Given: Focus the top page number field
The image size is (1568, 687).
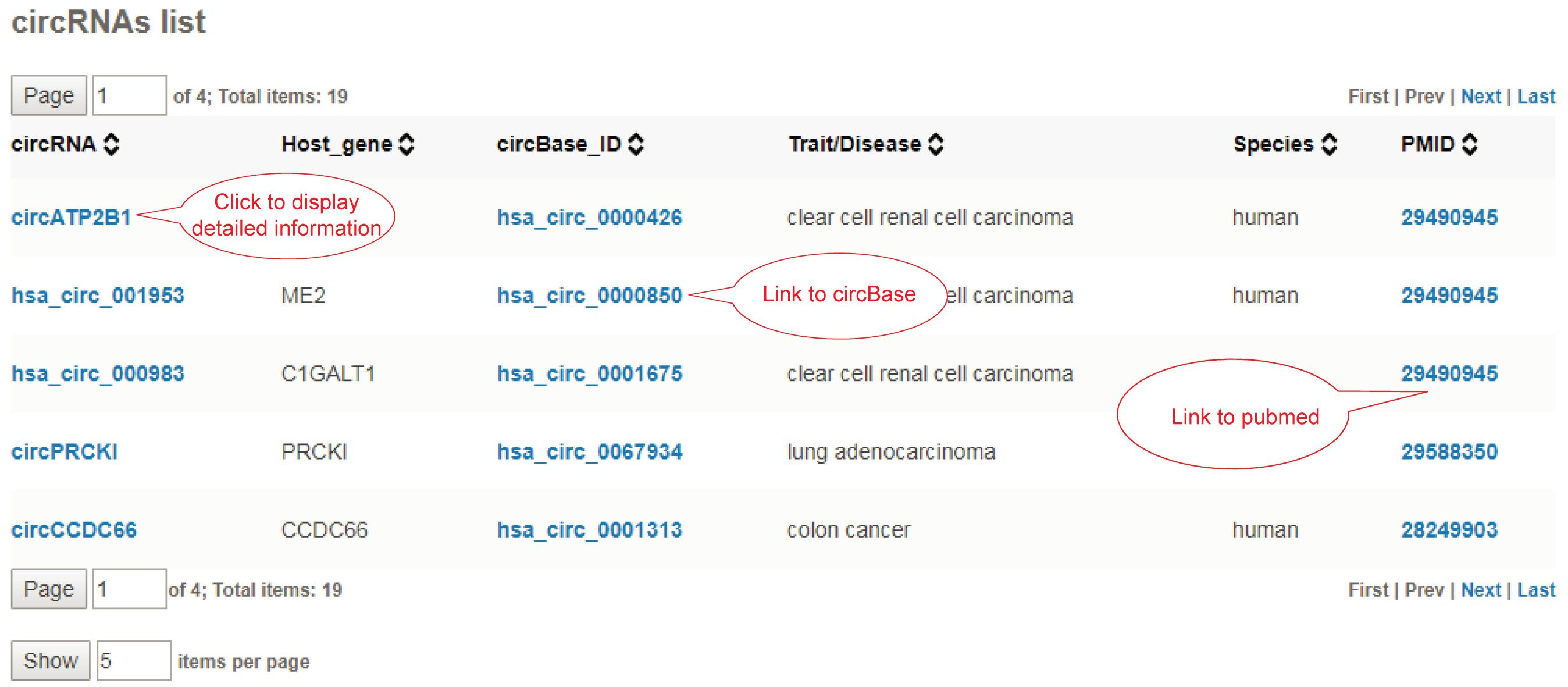Looking at the screenshot, I should pos(129,95).
